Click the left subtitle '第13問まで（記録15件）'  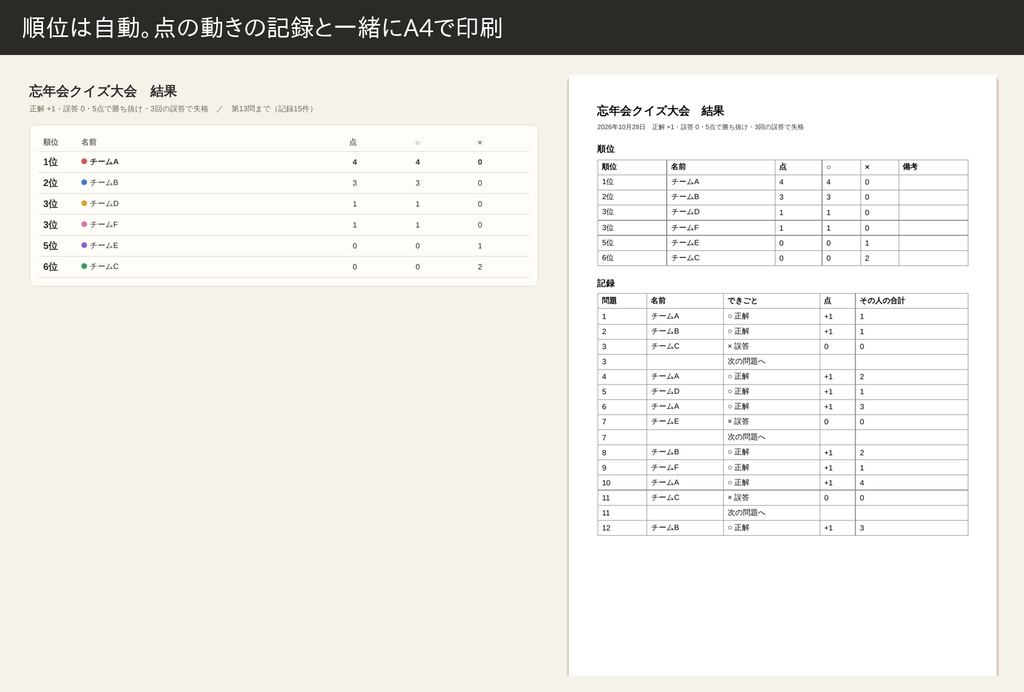(272, 109)
